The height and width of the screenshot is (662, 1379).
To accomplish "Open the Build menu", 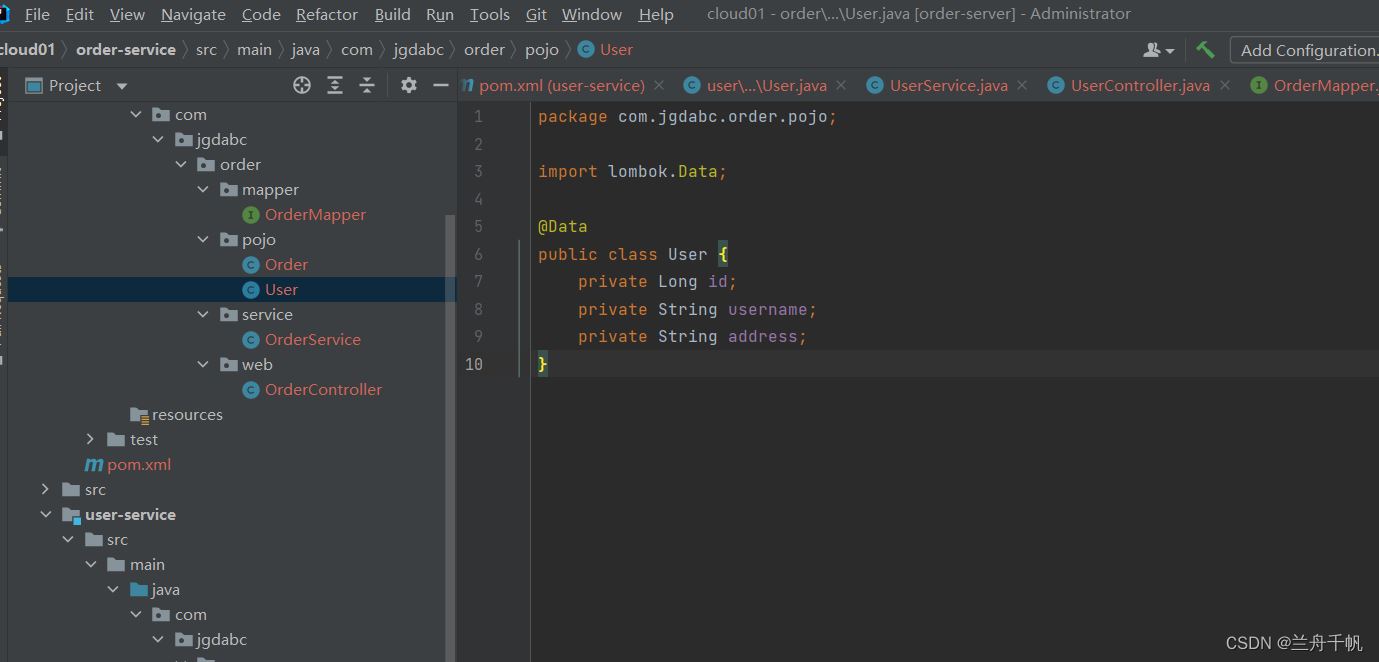I will (x=392, y=14).
